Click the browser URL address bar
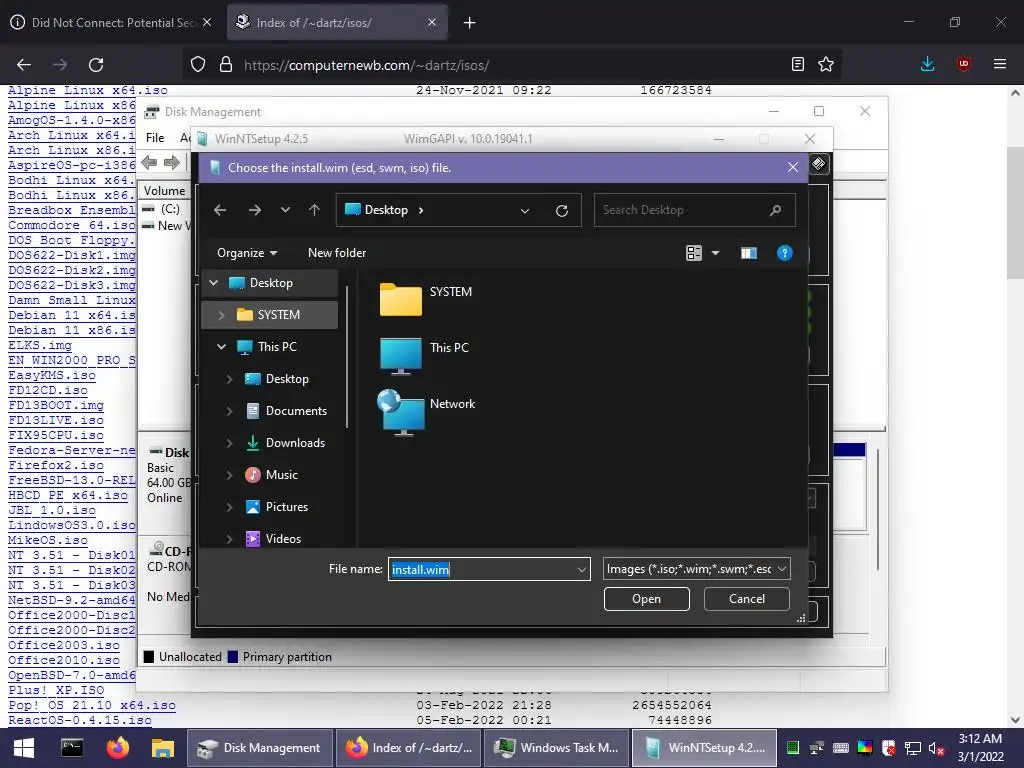 tap(511, 65)
